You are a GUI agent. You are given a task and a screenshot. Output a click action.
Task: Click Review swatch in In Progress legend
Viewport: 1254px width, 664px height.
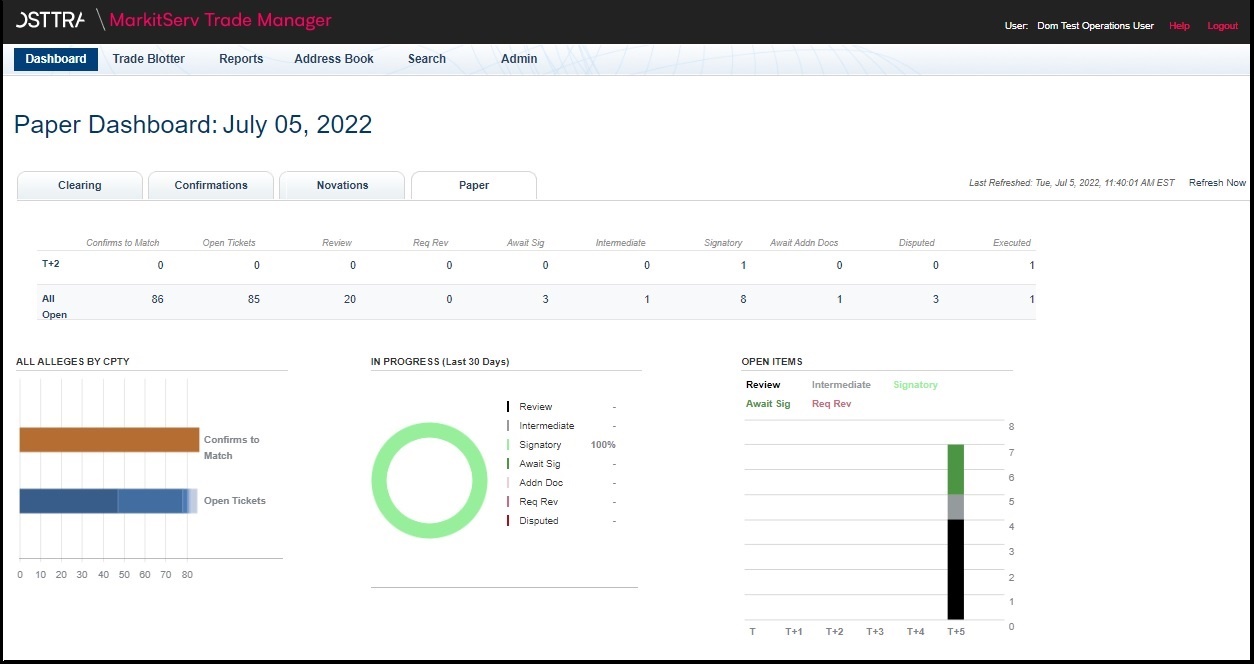[508, 407]
